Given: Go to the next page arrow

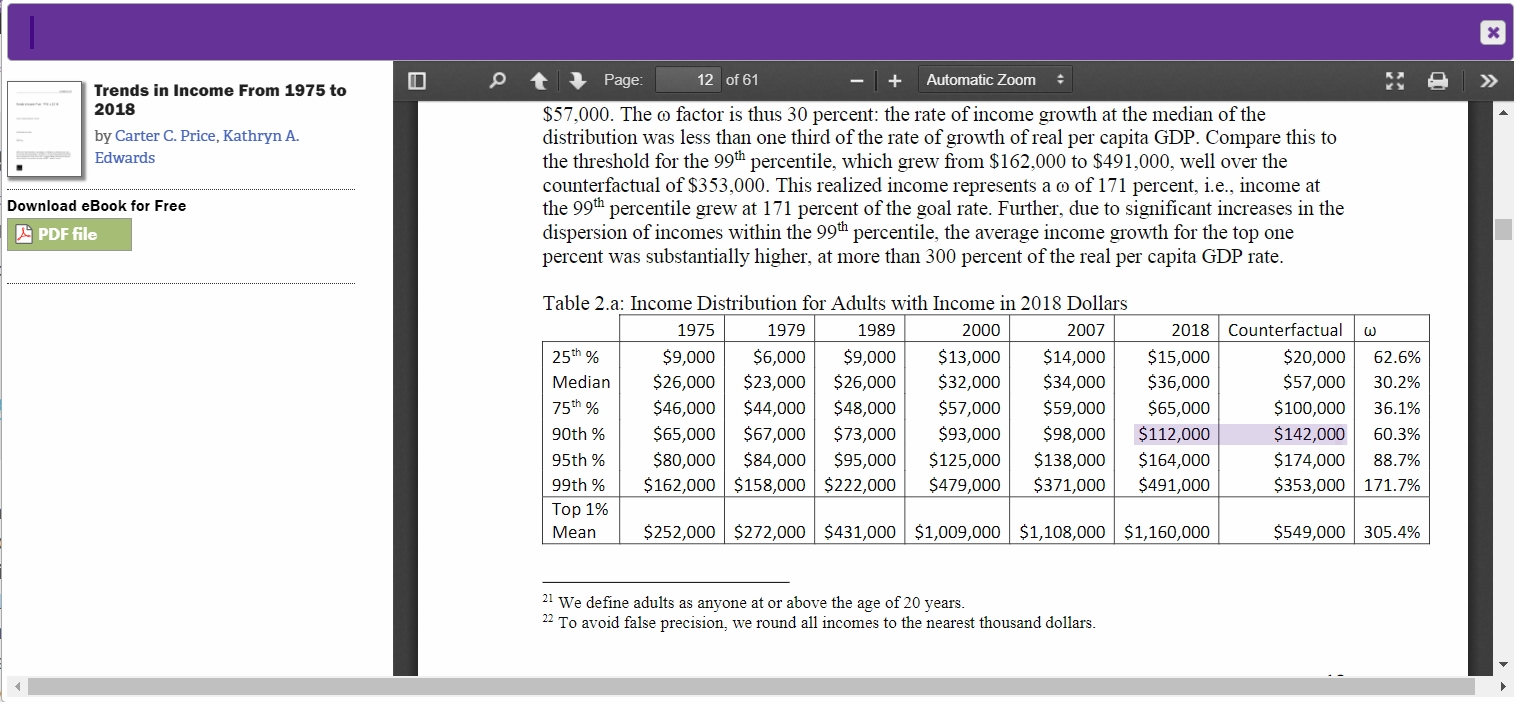Looking at the screenshot, I should point(577,81).
